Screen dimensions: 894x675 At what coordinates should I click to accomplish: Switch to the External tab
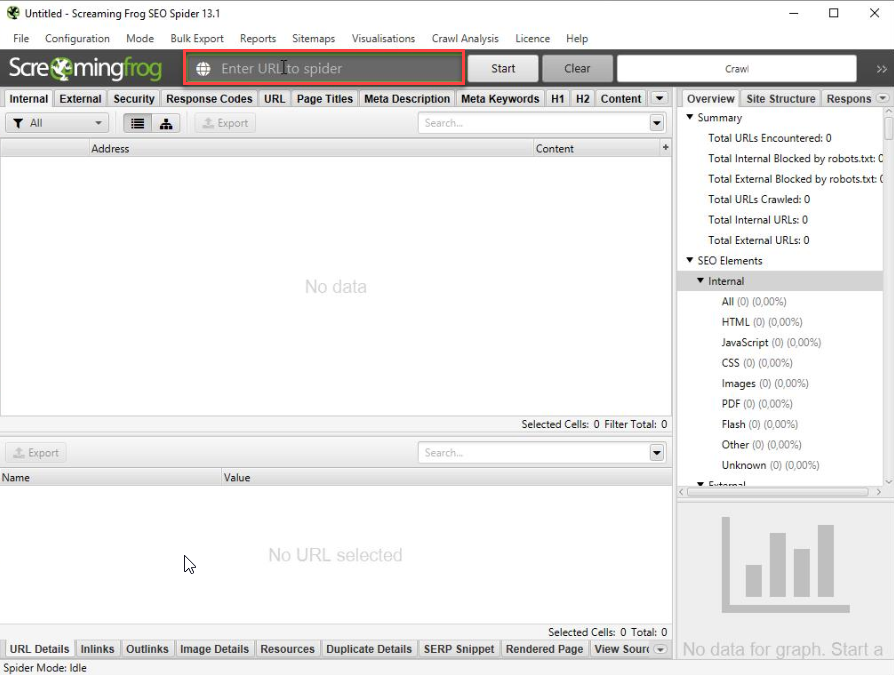(x=80, y=99)
